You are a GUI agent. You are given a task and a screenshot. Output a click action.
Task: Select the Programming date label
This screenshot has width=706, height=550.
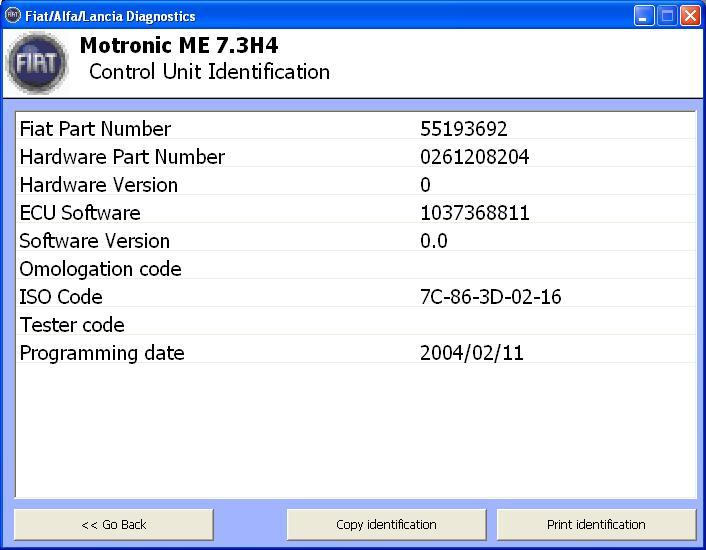coord(102,353)
